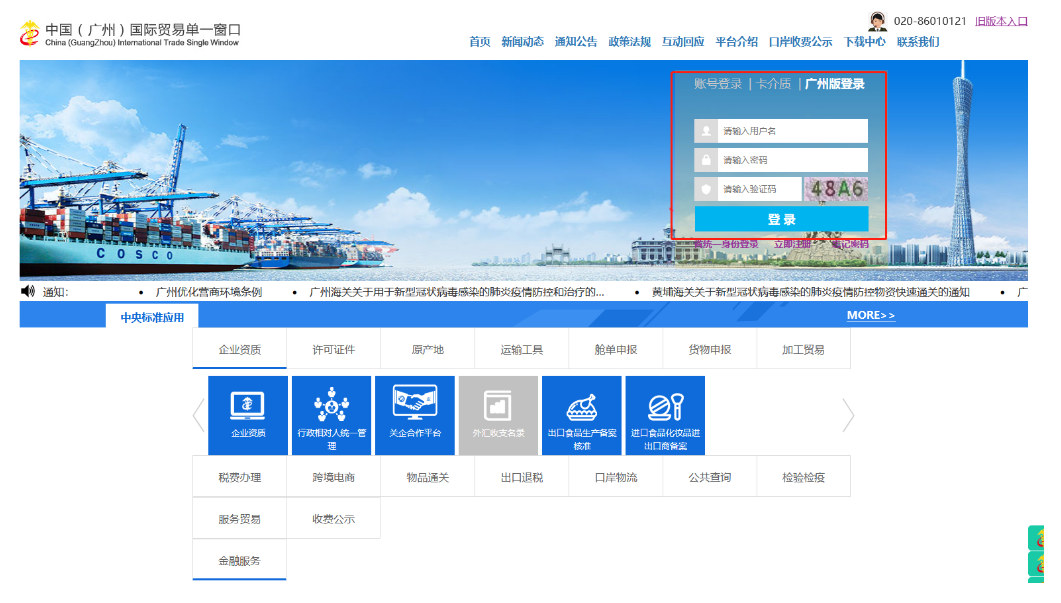Click the speaker icon beside 通知
The height and width of the screenshot is (603, 1061).
(28, 291)
